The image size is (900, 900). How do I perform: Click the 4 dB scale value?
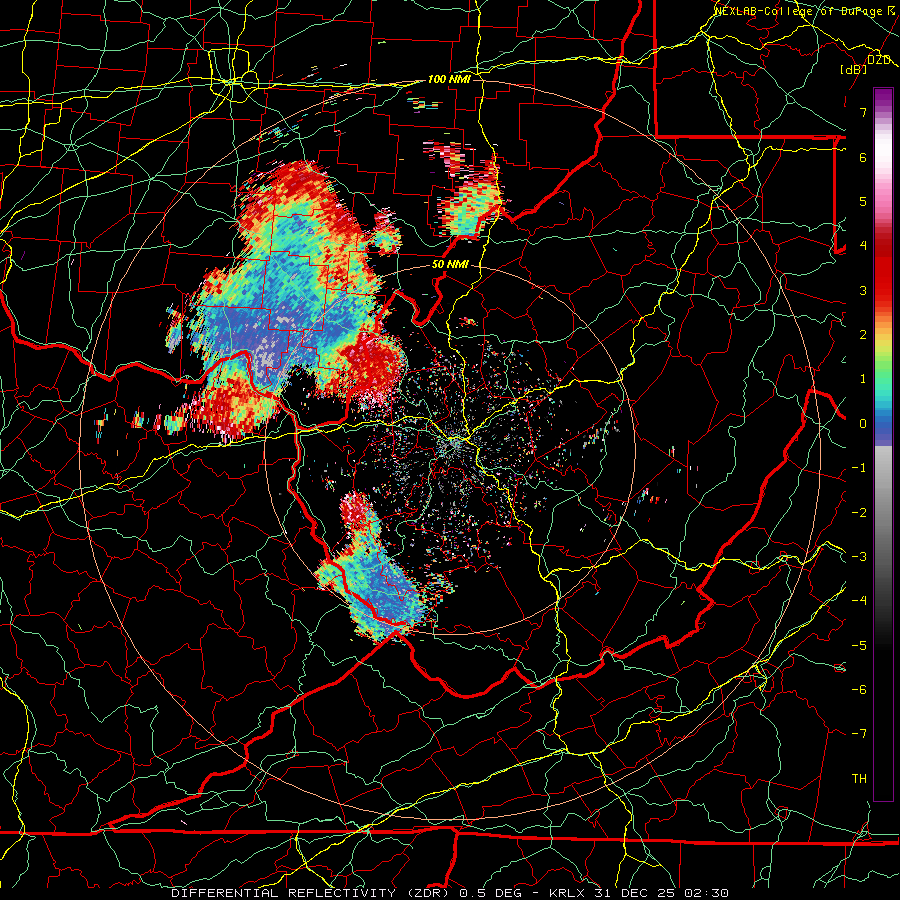pyautogui.click(x=863, y=246)
